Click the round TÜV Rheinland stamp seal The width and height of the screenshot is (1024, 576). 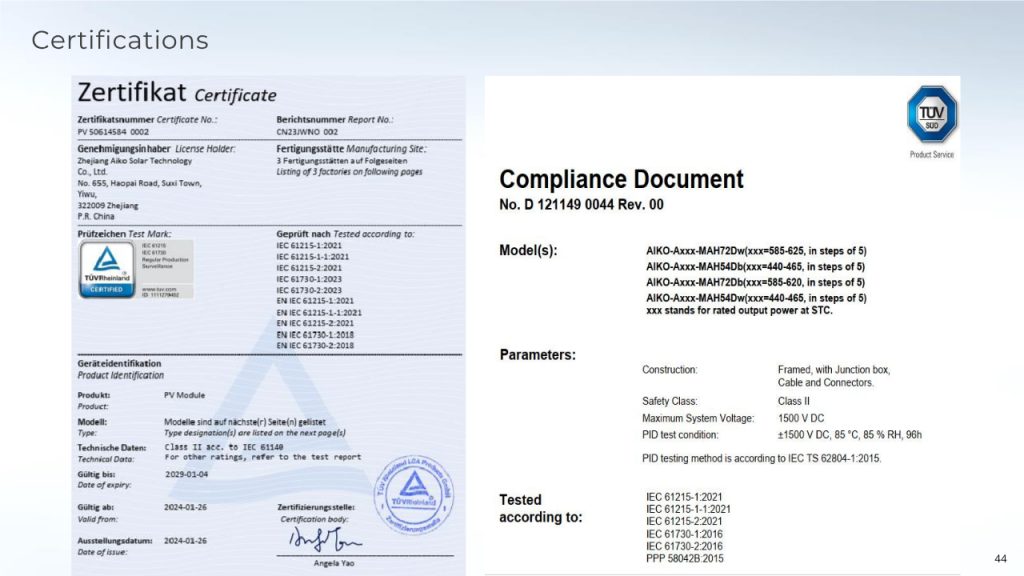413,494
